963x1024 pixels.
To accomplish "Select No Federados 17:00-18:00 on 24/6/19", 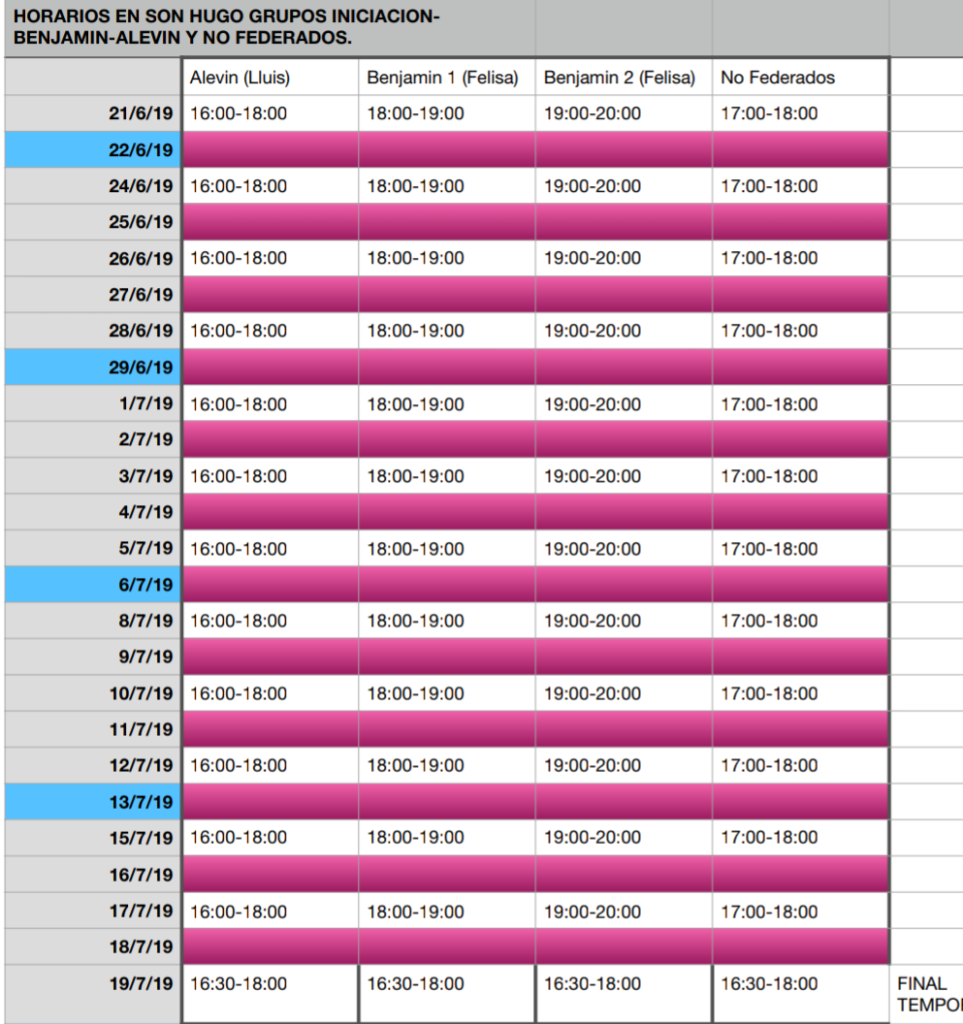I will pyautogui.click(x=800, y=186).
